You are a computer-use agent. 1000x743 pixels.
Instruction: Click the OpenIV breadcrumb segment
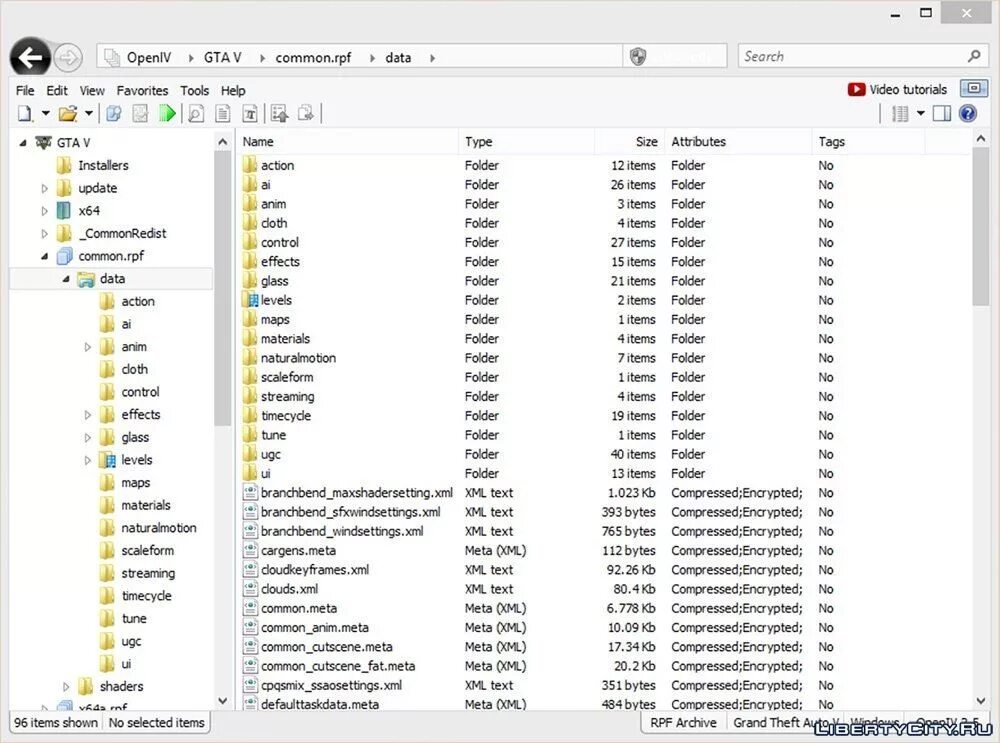tap(149, 57)
